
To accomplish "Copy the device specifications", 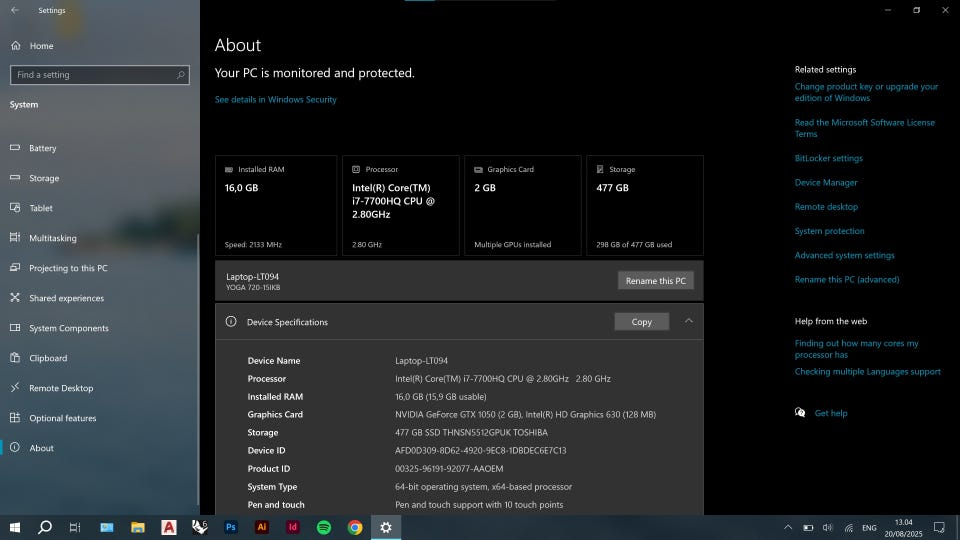I will click(x=641, y=322).
